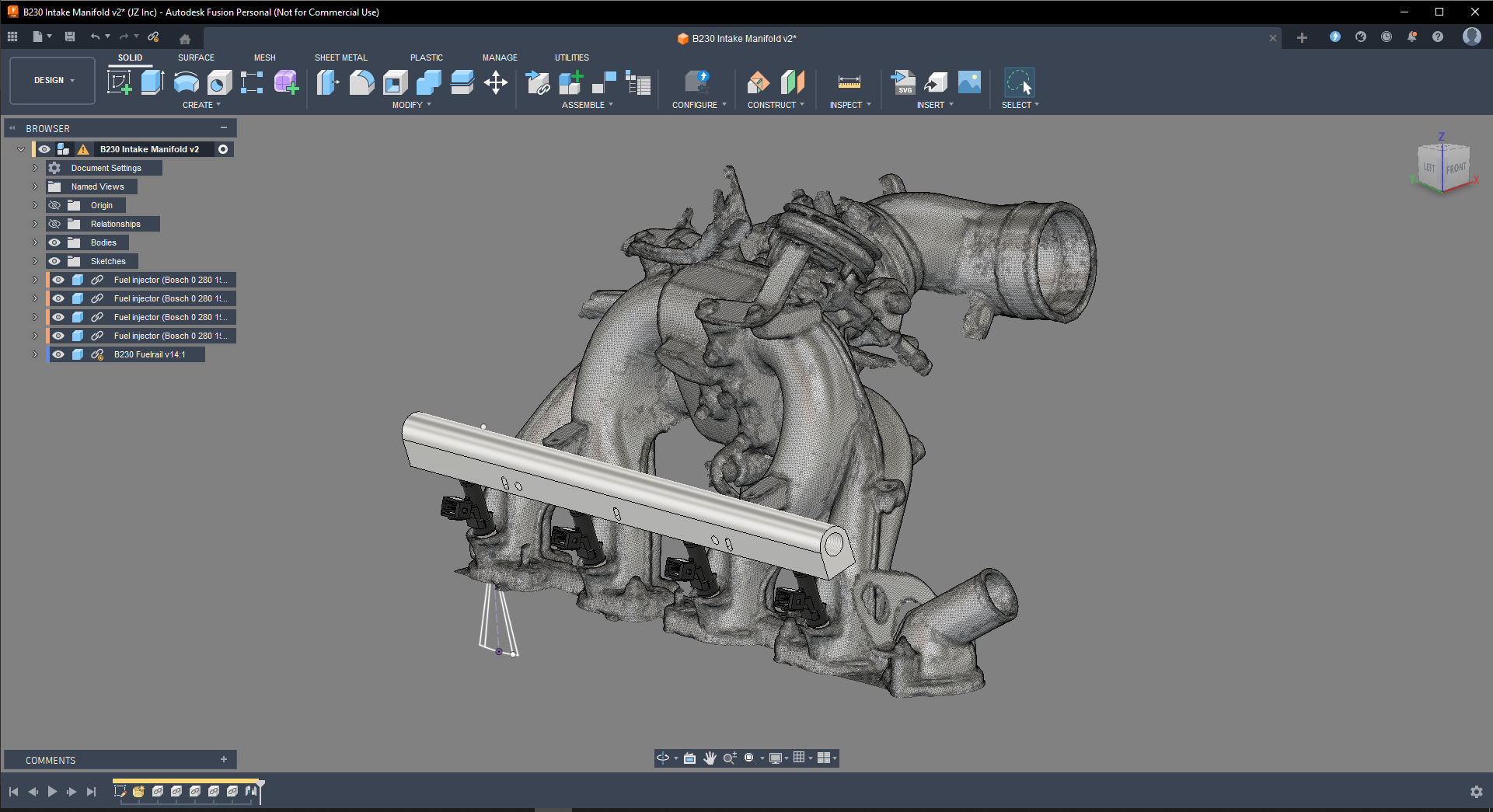Jump to timeline beginning
The image size is (1493, 812).
pos(13,791)
